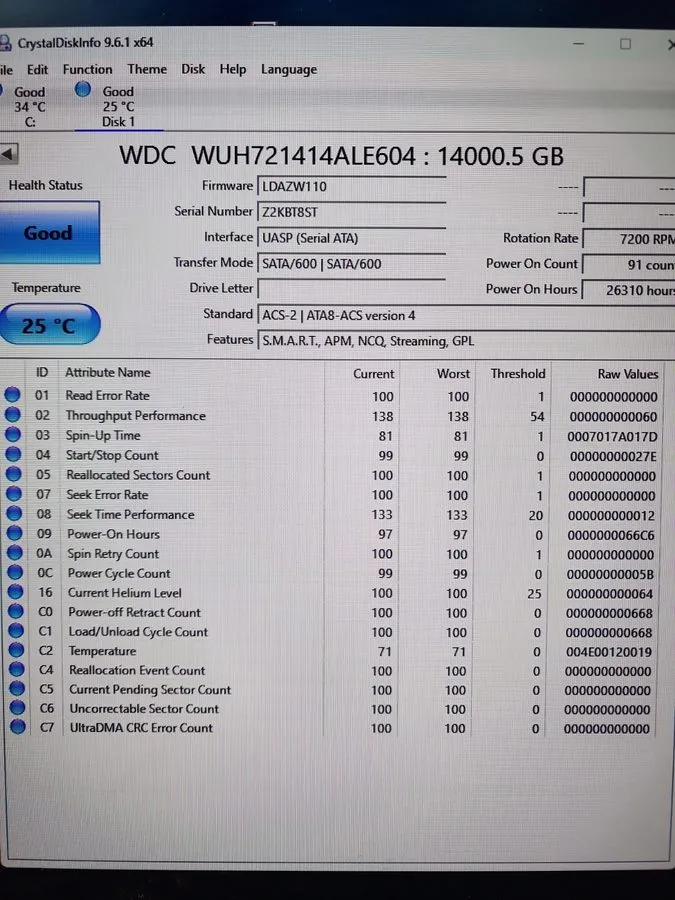Image resolution: width=675 pixels, height=900 pixels.
Task: Click the Health Status label
Action: point(45,185)
